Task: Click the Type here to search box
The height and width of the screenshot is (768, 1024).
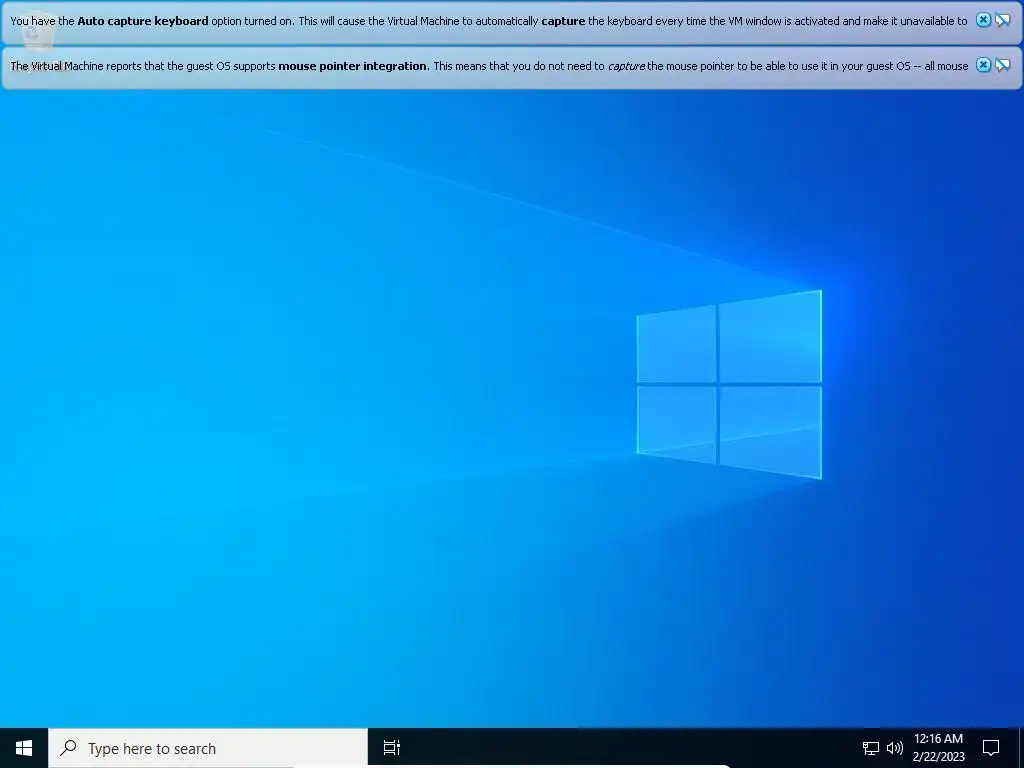Action: 208,748
